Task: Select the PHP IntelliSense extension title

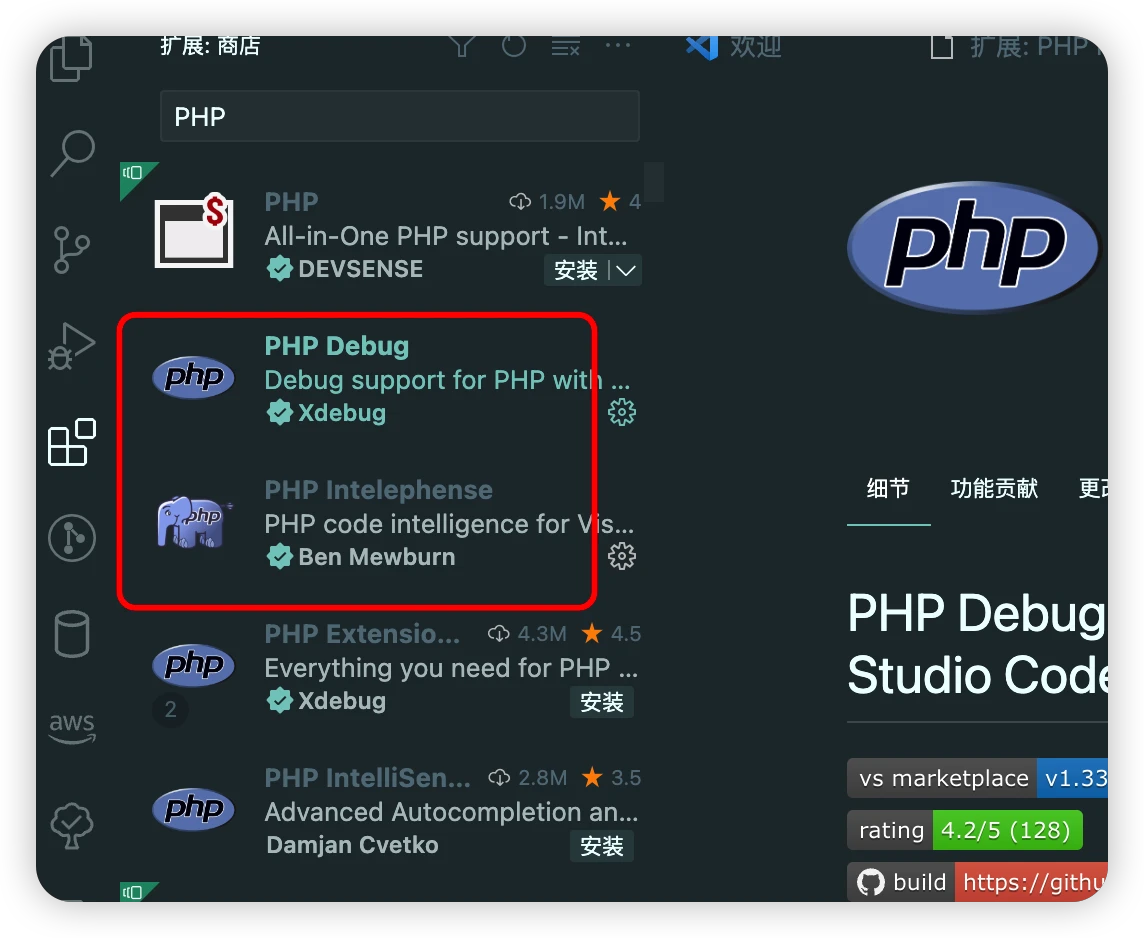Action: tap(367, 778)
